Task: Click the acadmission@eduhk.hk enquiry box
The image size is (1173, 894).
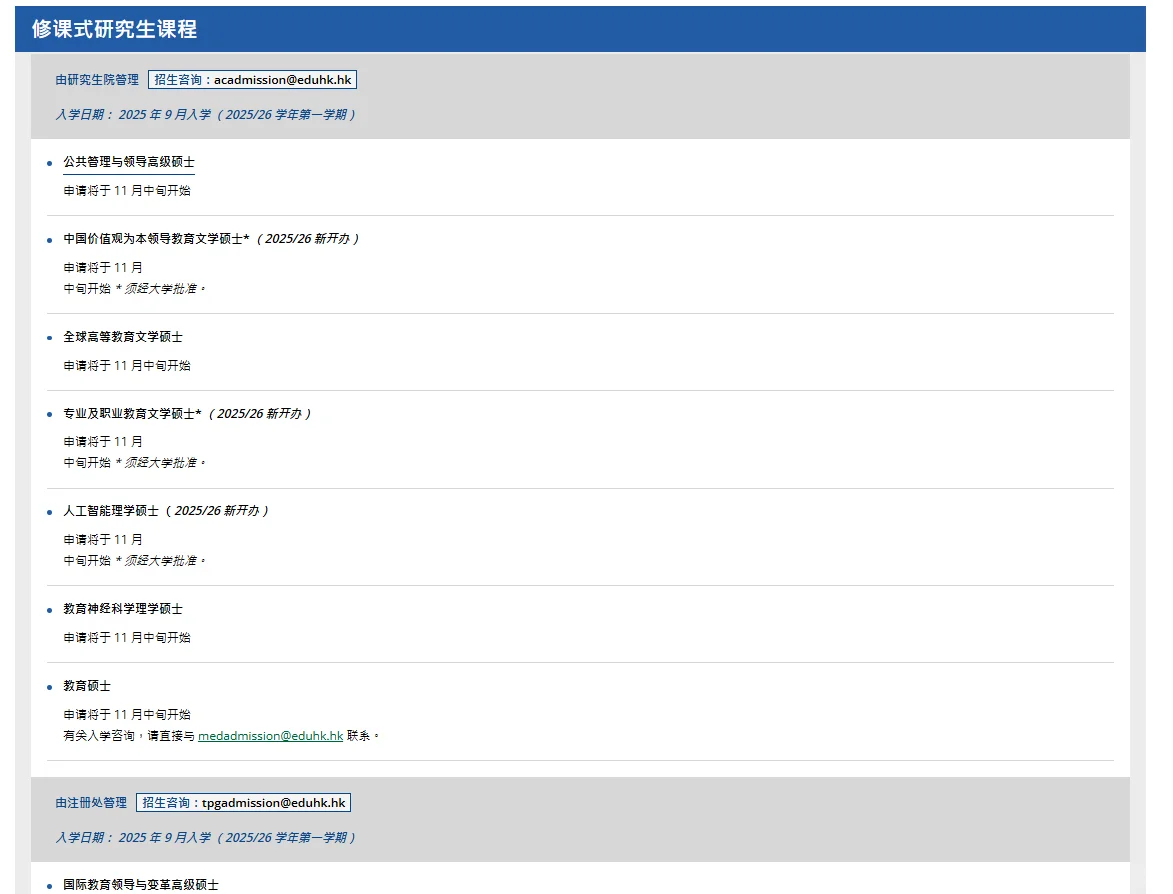Action: click(x=252, y=80)
